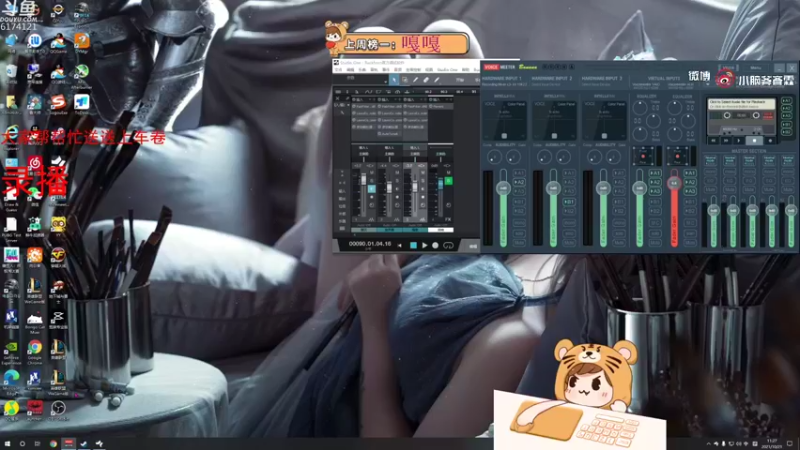Expand the first channel's insert dropdown in Studio One

pos(370,99)
